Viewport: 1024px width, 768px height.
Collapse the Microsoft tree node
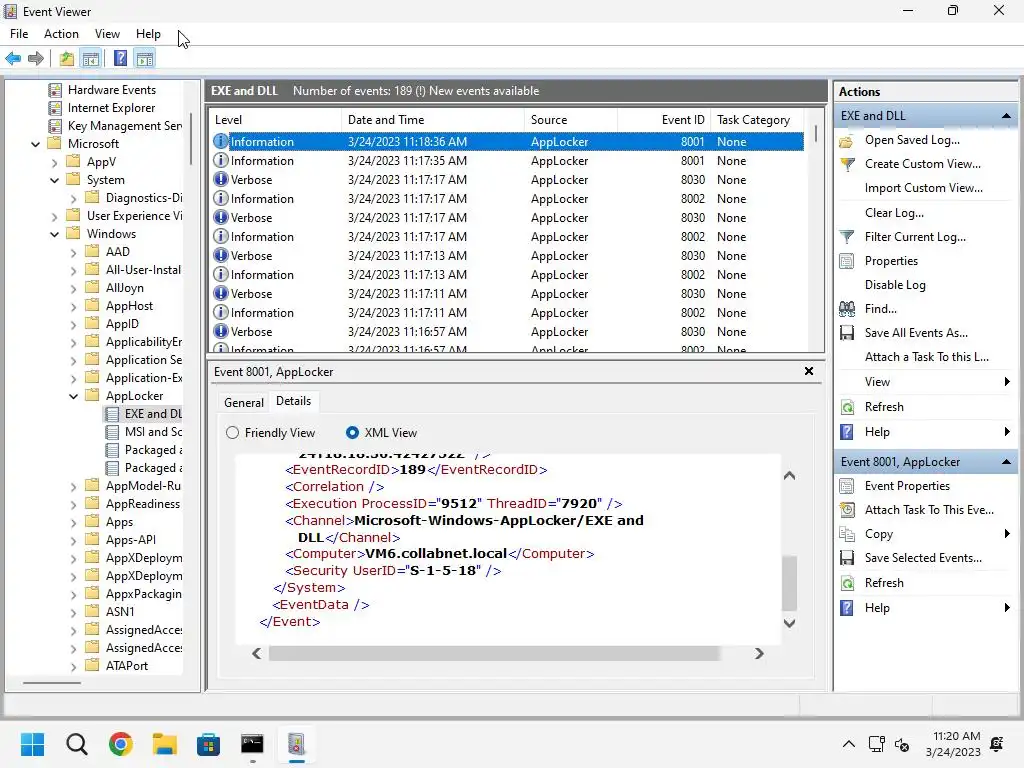(36, 144)
